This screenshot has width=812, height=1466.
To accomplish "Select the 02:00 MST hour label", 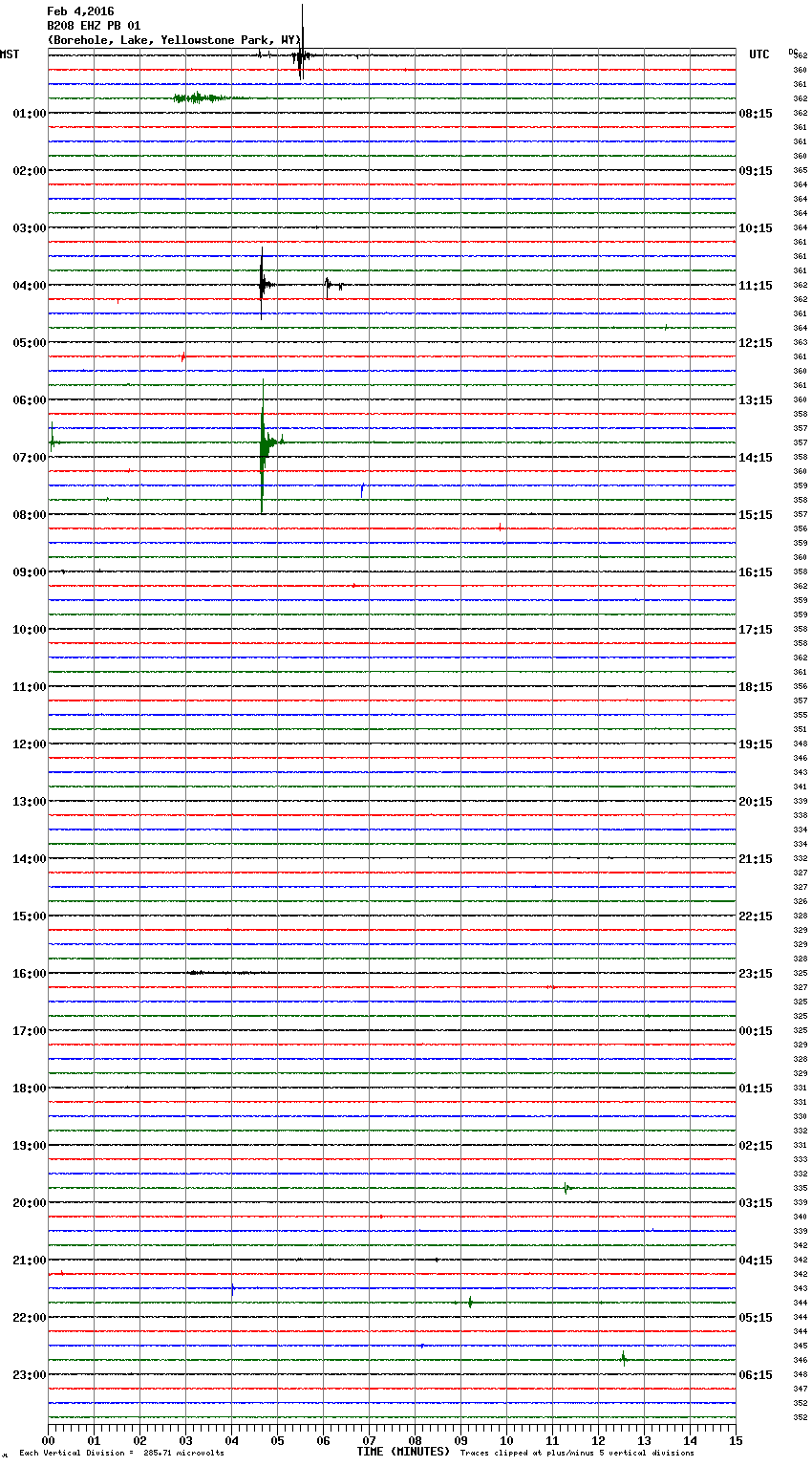I will pos(29,171).
